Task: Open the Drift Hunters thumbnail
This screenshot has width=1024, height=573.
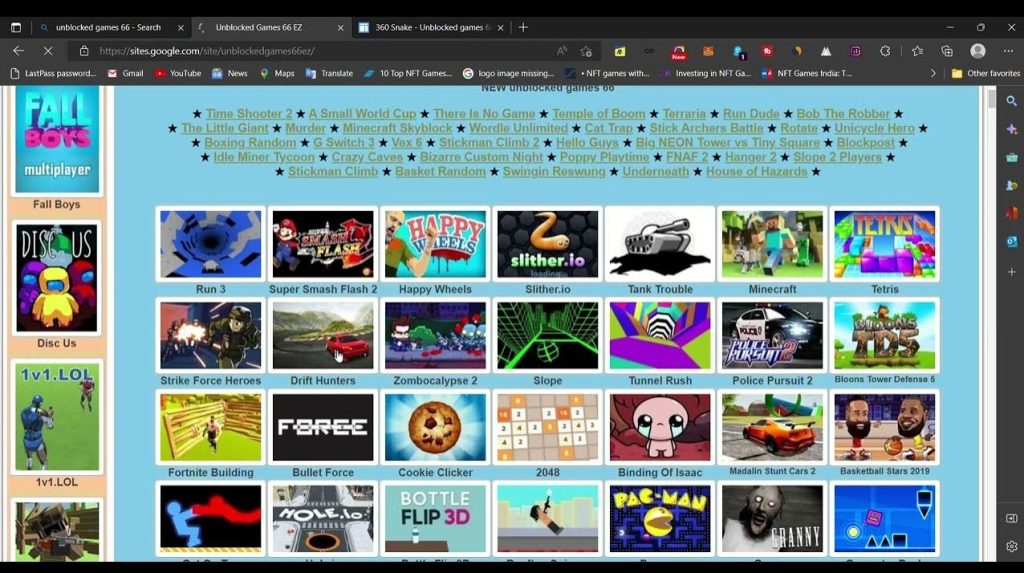Action: (323, 336)
